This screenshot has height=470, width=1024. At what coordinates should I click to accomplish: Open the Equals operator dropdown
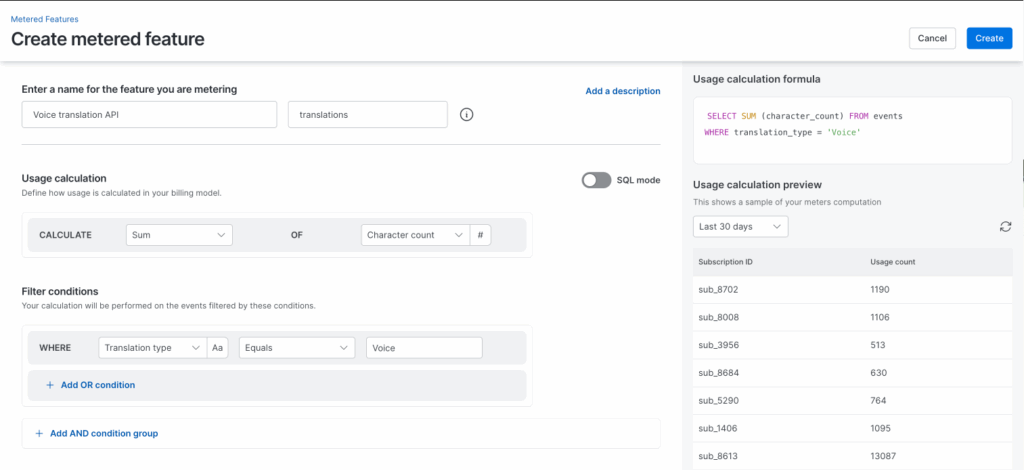click(297, 348)
